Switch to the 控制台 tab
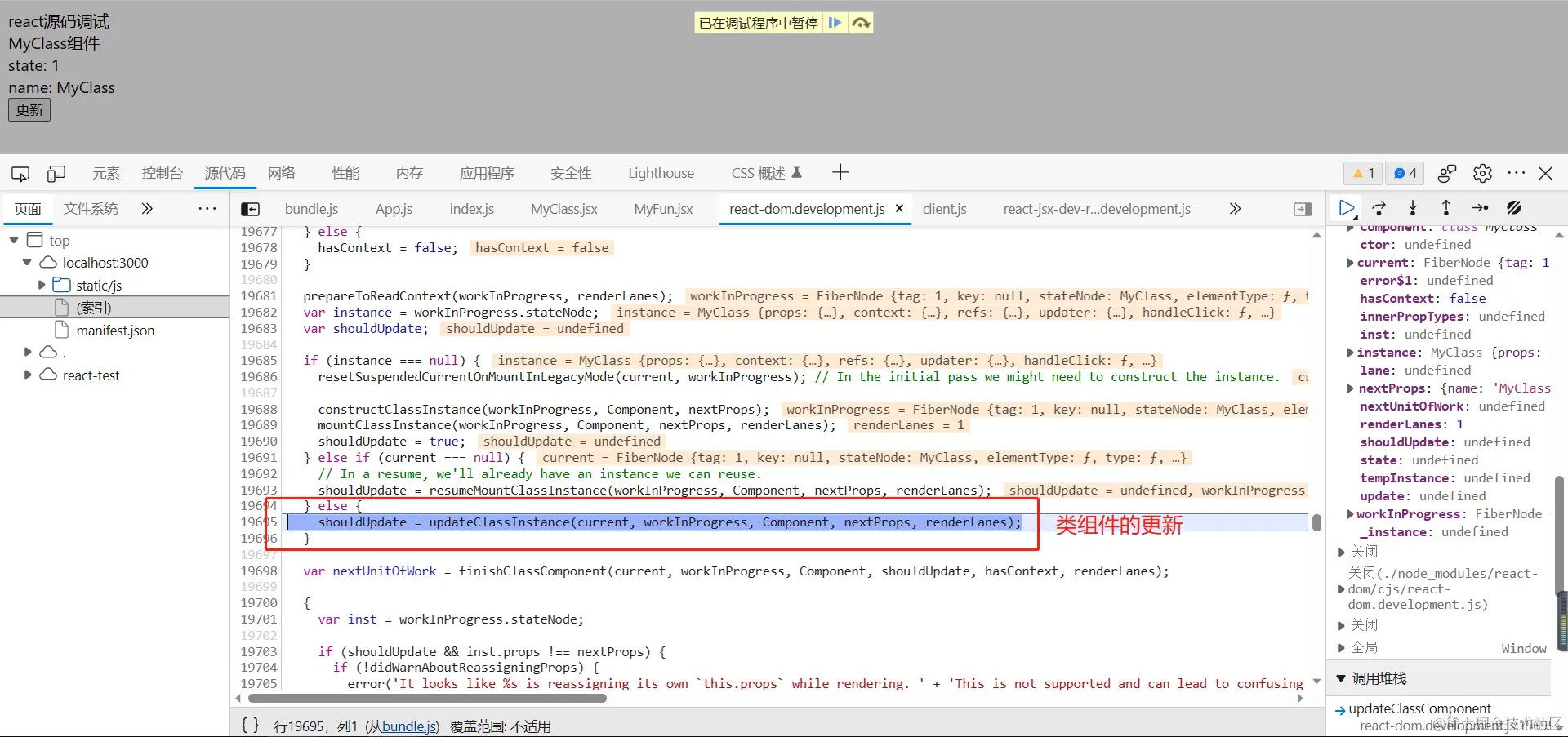 coord(163,173)
